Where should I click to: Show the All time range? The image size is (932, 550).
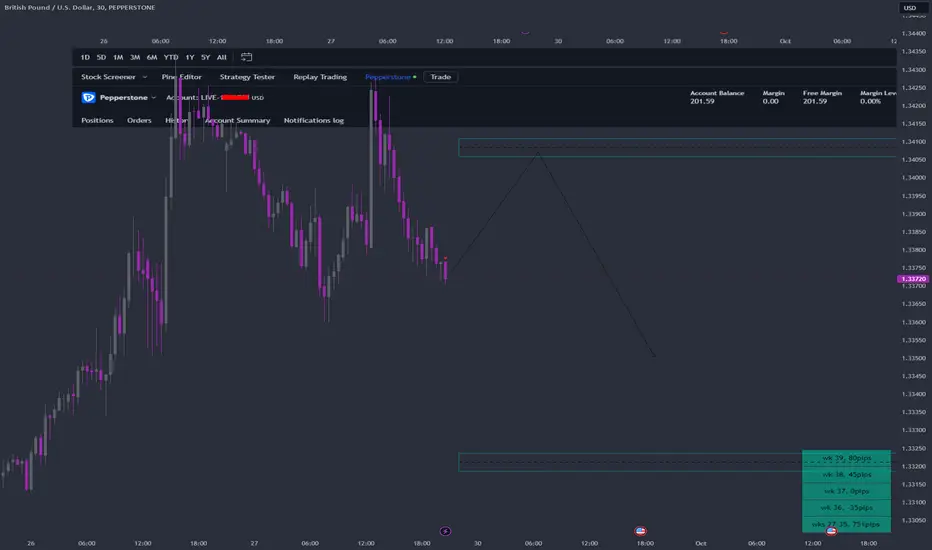click(x=222, y=57)
